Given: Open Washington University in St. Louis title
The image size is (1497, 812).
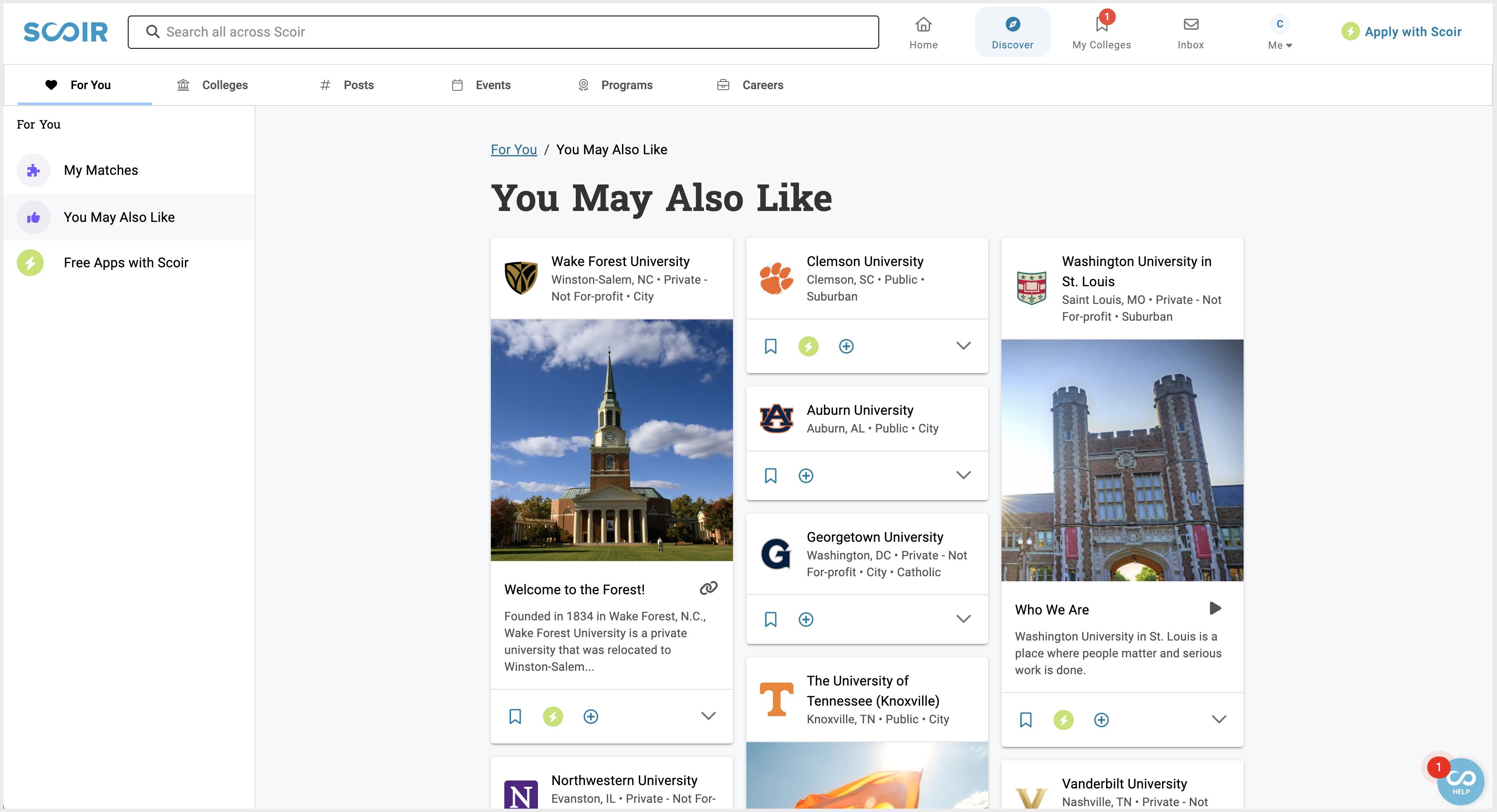Looking at the screenshot, I should coord(1136,272).
